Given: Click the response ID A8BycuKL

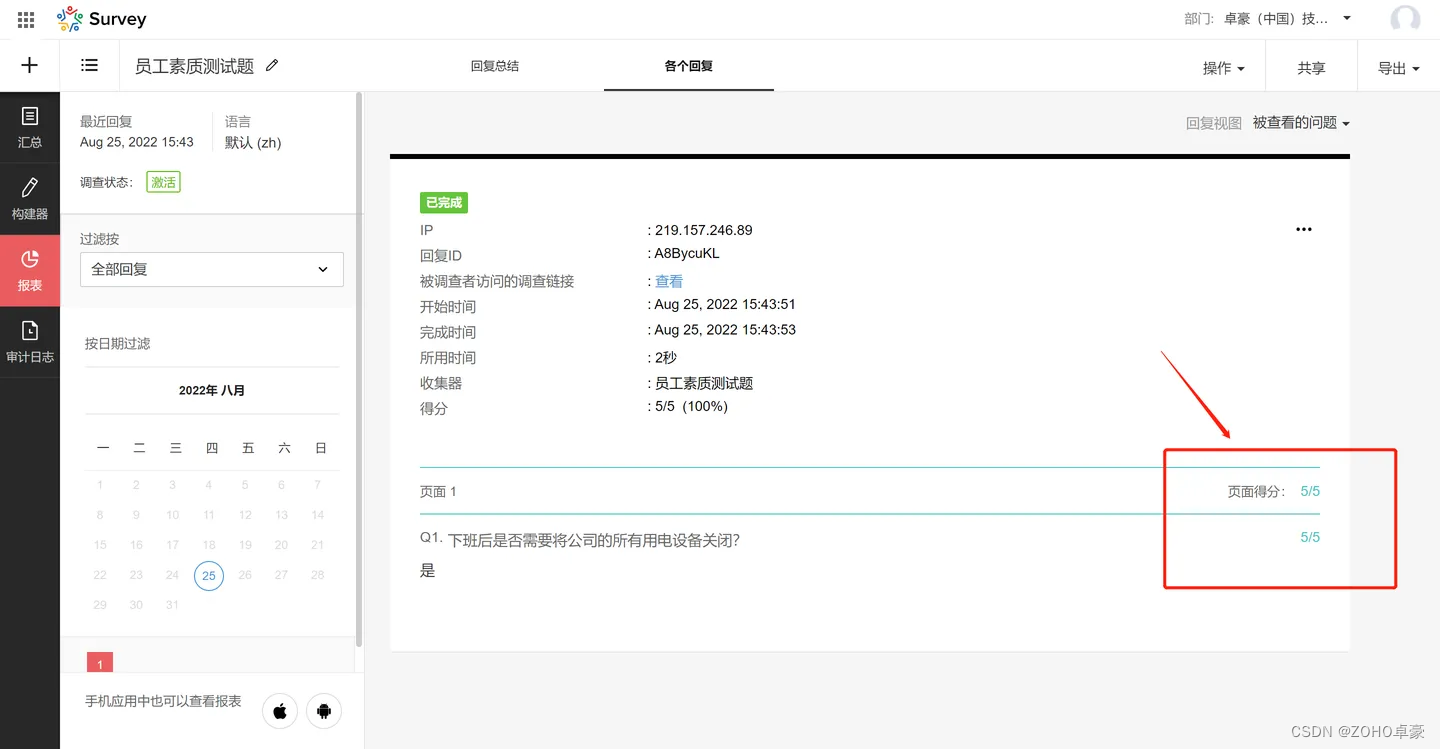Looking at the screenshot, I should [687, 254].
